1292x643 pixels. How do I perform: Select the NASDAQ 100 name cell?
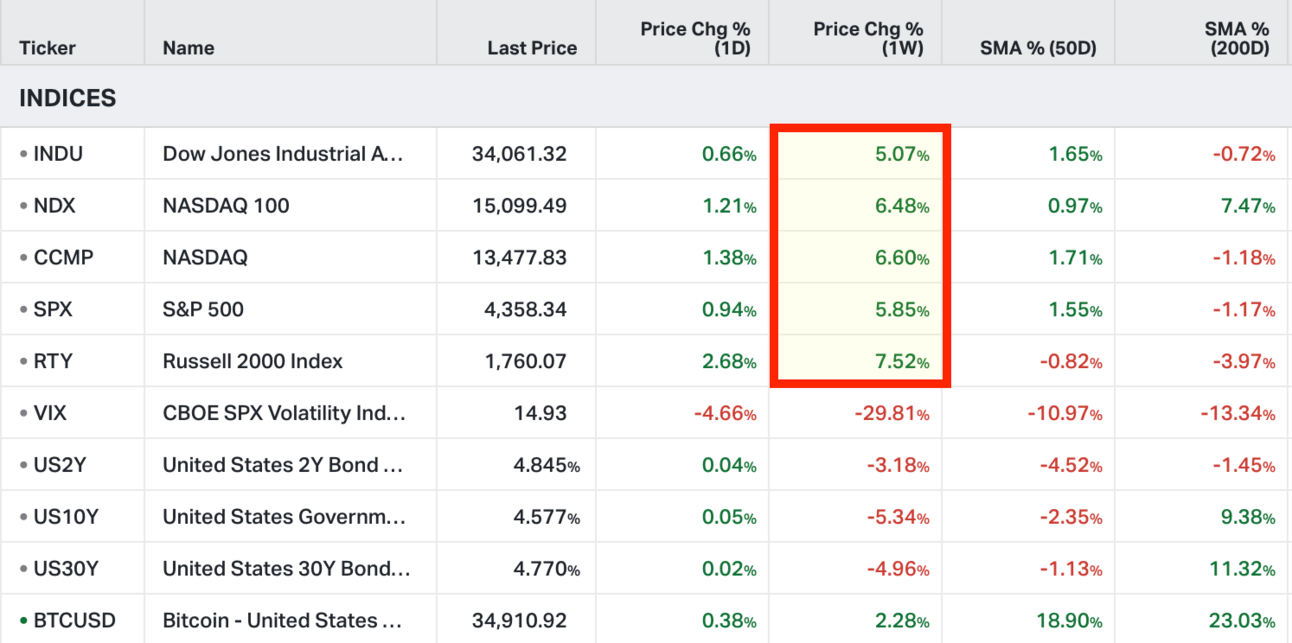(x=226, y=206)
